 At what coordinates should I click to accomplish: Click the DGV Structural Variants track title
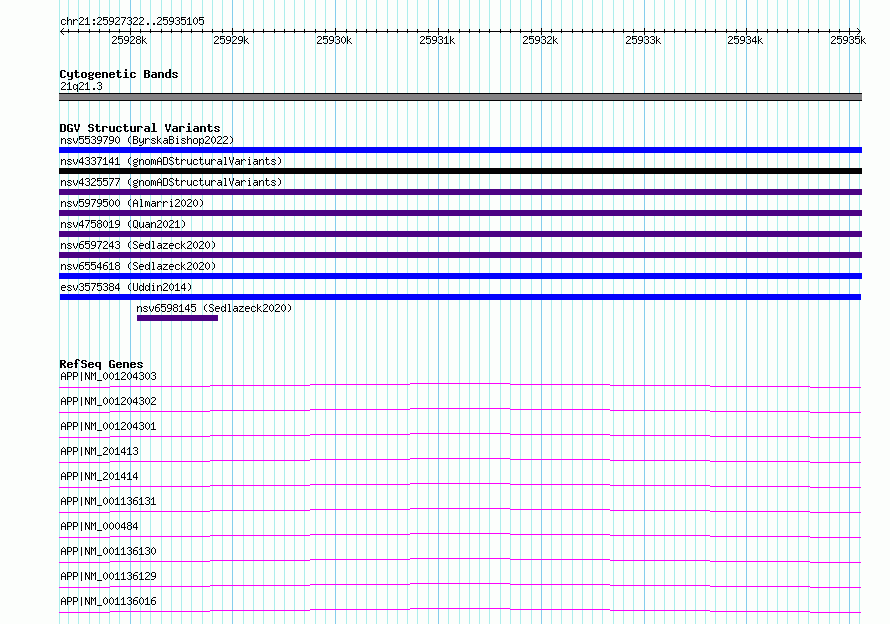click(140, 128)
